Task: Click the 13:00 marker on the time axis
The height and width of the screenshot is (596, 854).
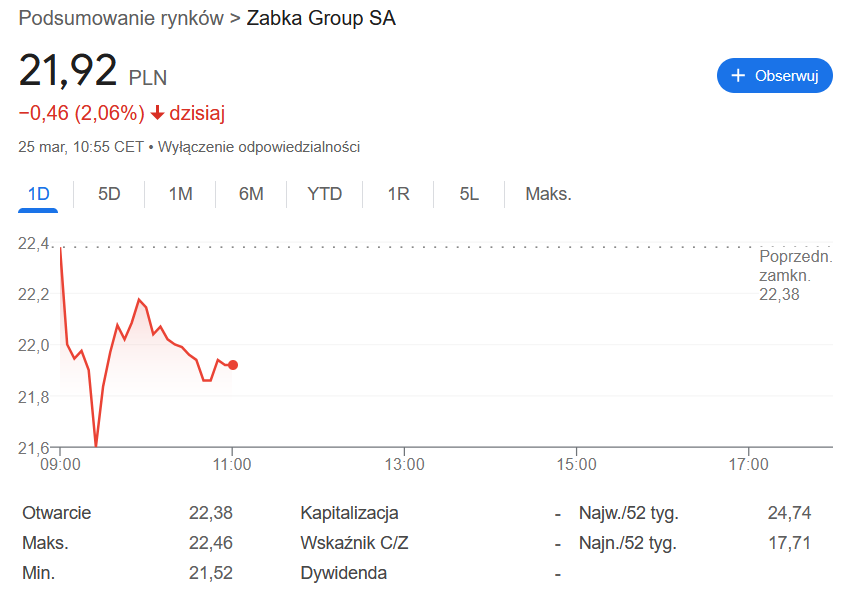Action: (404, 464)
